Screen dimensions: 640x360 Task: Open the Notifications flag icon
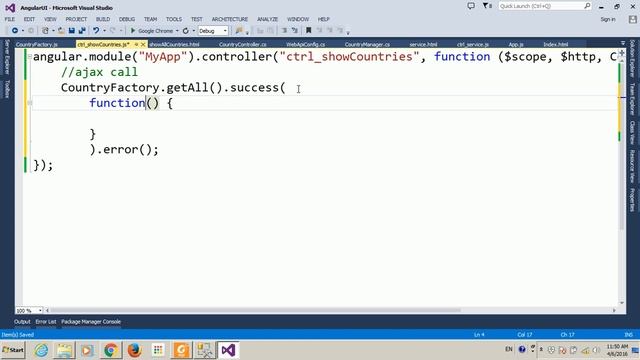tap(486, 6)
